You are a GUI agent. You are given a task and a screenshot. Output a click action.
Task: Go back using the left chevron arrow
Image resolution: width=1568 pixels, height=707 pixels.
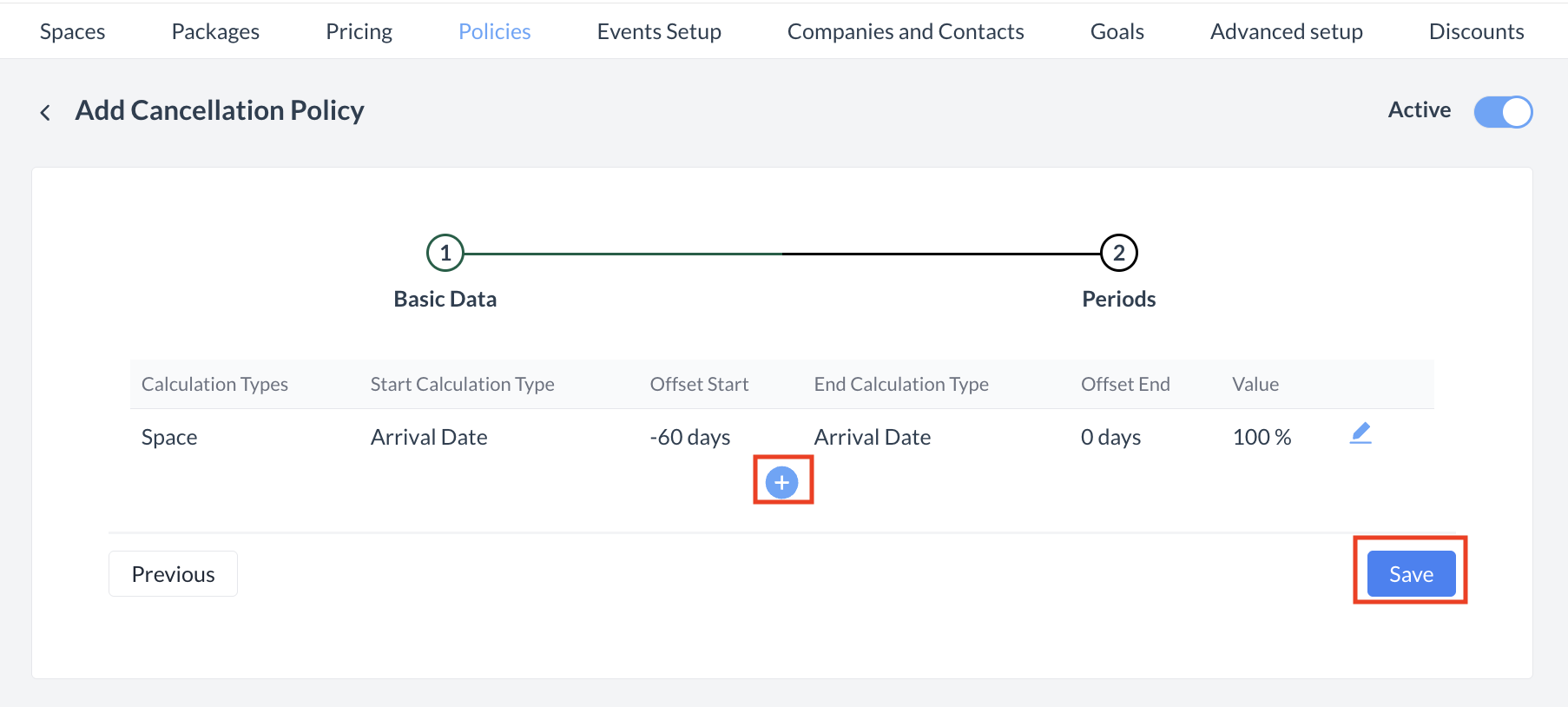tap(45, 112)
